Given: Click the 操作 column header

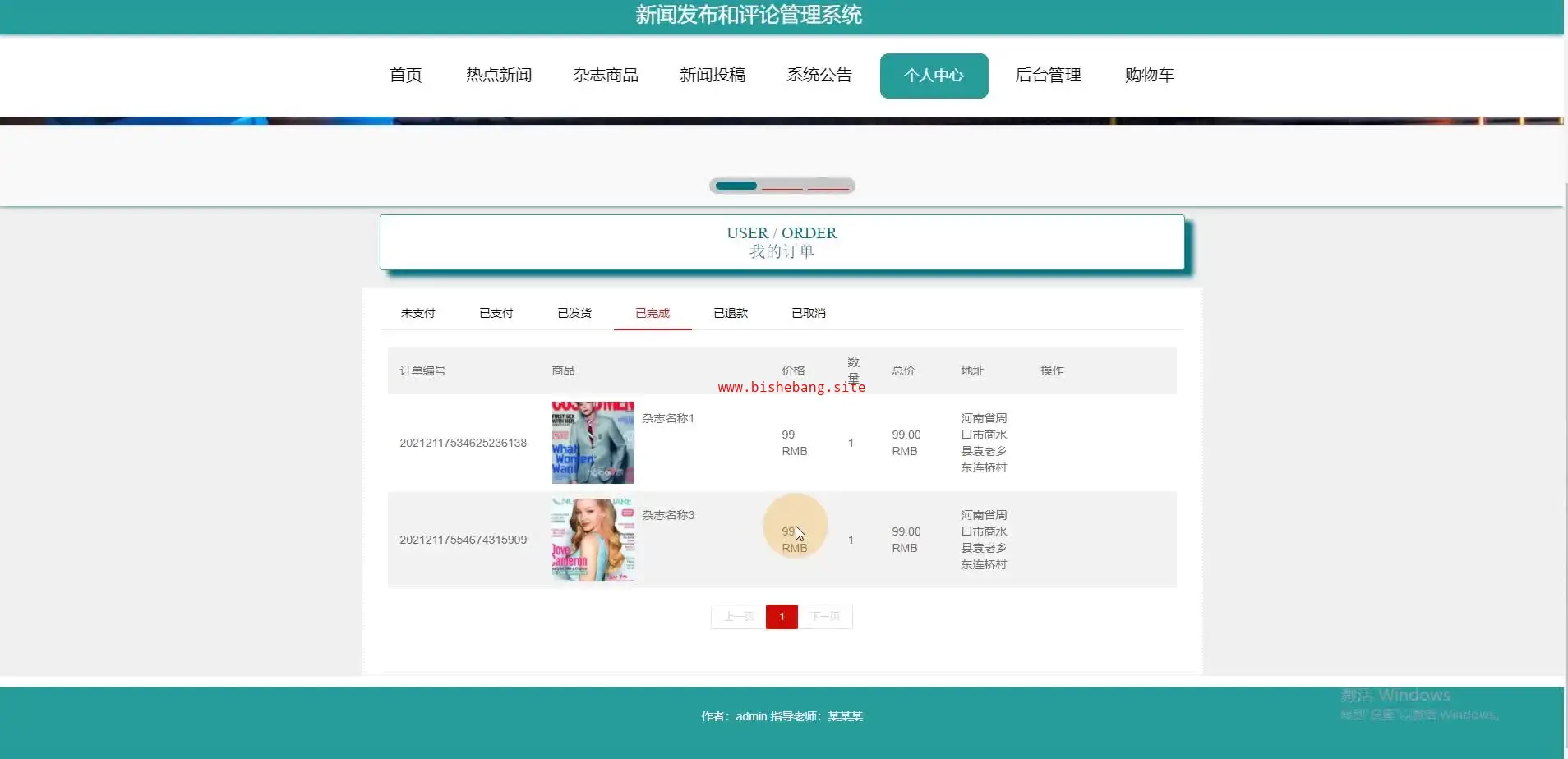Looking at the screenshot, I should 1052,370.
